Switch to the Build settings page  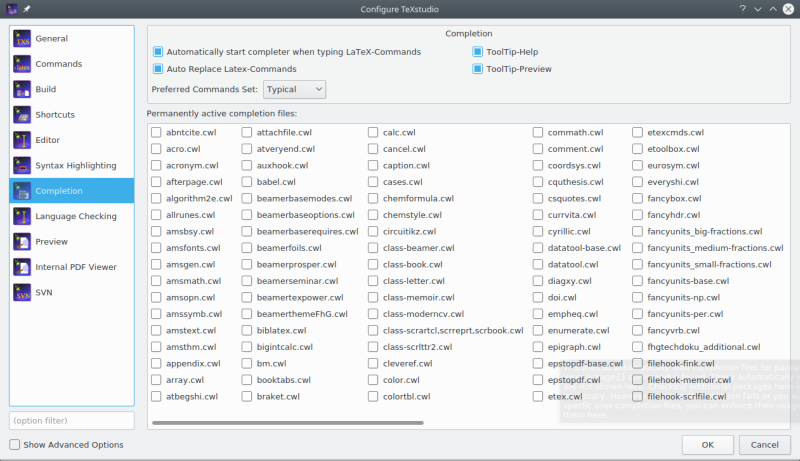pyautogui.click(x=71, y=89)
